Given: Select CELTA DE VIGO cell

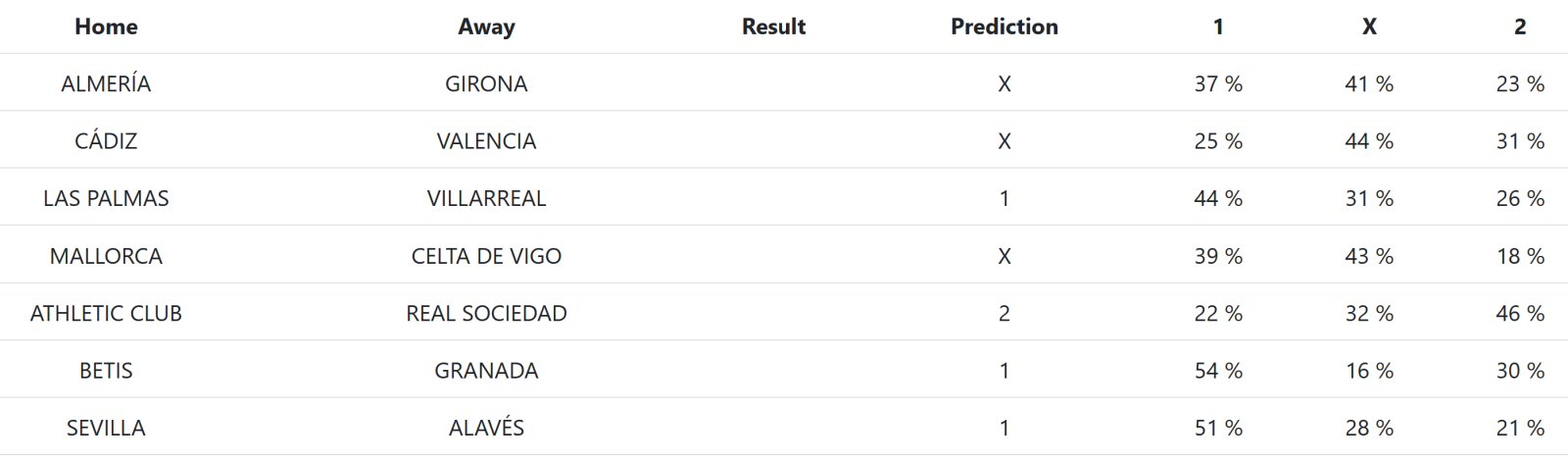Looking at the screenshot, I should coord(486,256).
